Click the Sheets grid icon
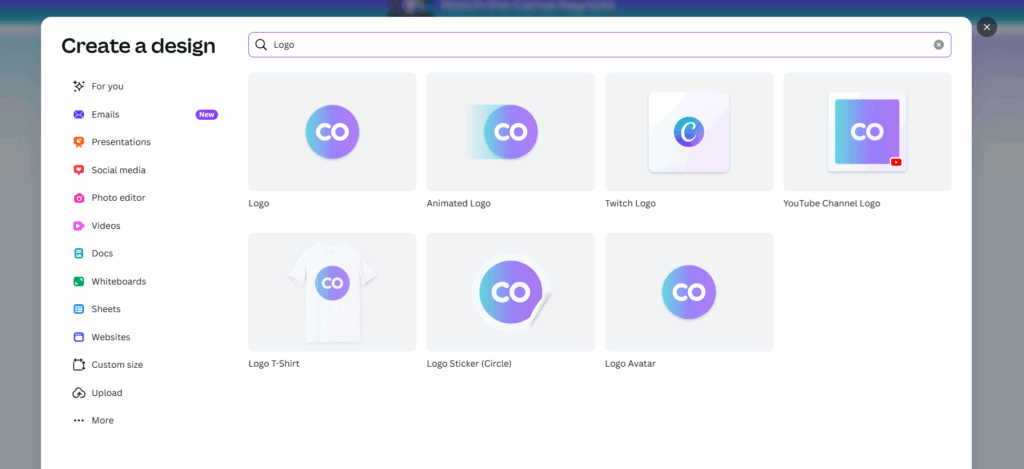The image size is (1024, 469). click(79, 309)
